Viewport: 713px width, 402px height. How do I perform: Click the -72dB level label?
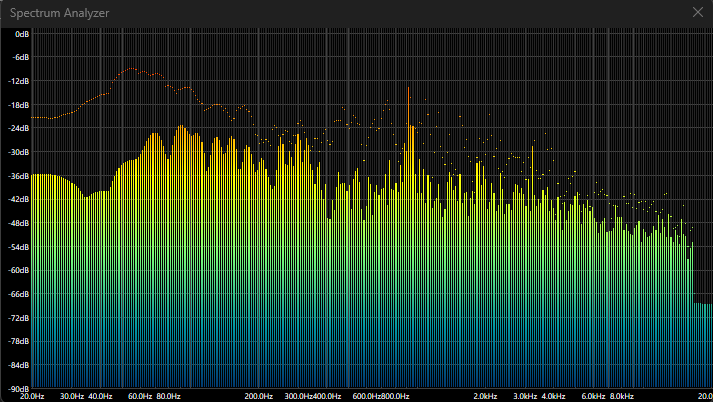coord(21,318)
